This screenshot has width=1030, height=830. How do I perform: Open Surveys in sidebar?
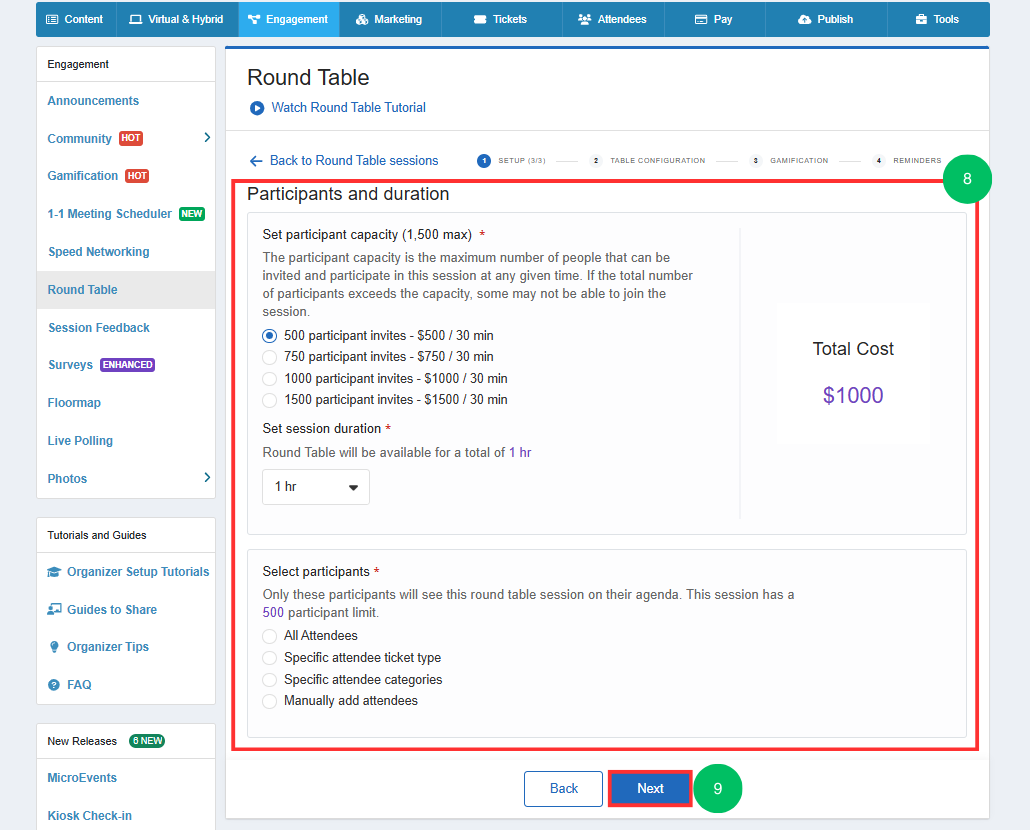(x=70, y=364)
